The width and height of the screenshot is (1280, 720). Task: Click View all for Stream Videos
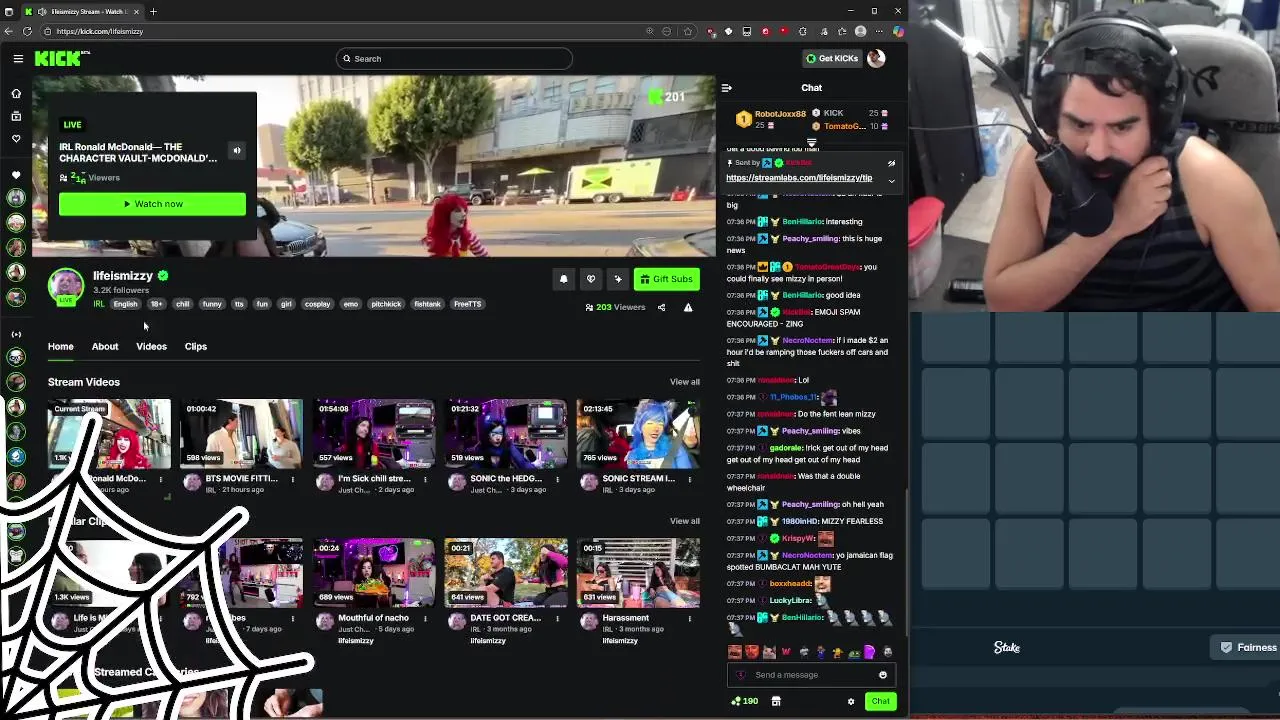685,382
